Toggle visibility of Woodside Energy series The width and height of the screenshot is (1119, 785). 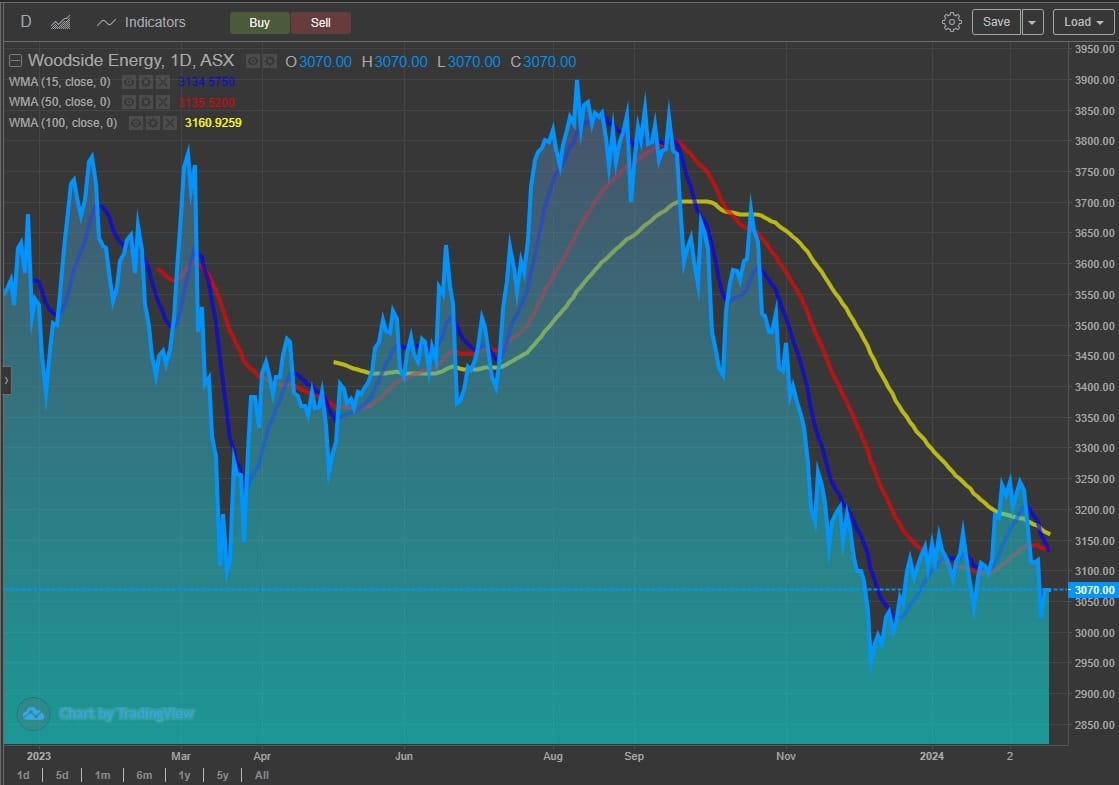(x=253, y=61)
